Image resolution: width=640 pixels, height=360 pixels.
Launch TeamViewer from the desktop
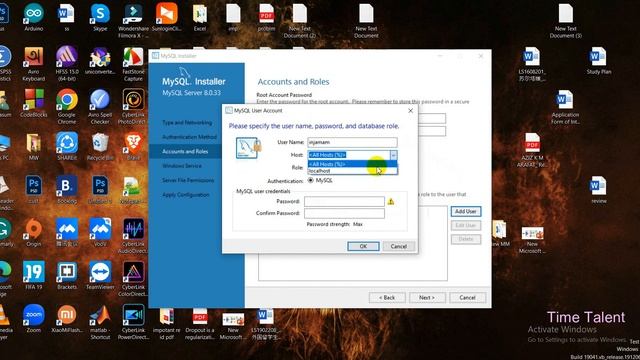[100, 275]
